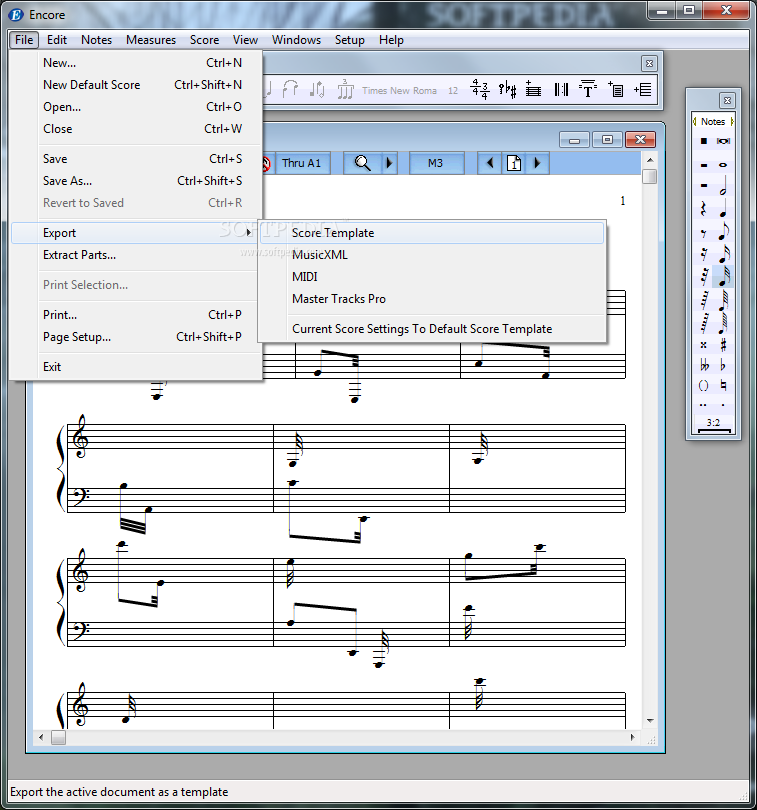Click the text elements toolbar icon
757x810 pixels.
click(588, 89)
